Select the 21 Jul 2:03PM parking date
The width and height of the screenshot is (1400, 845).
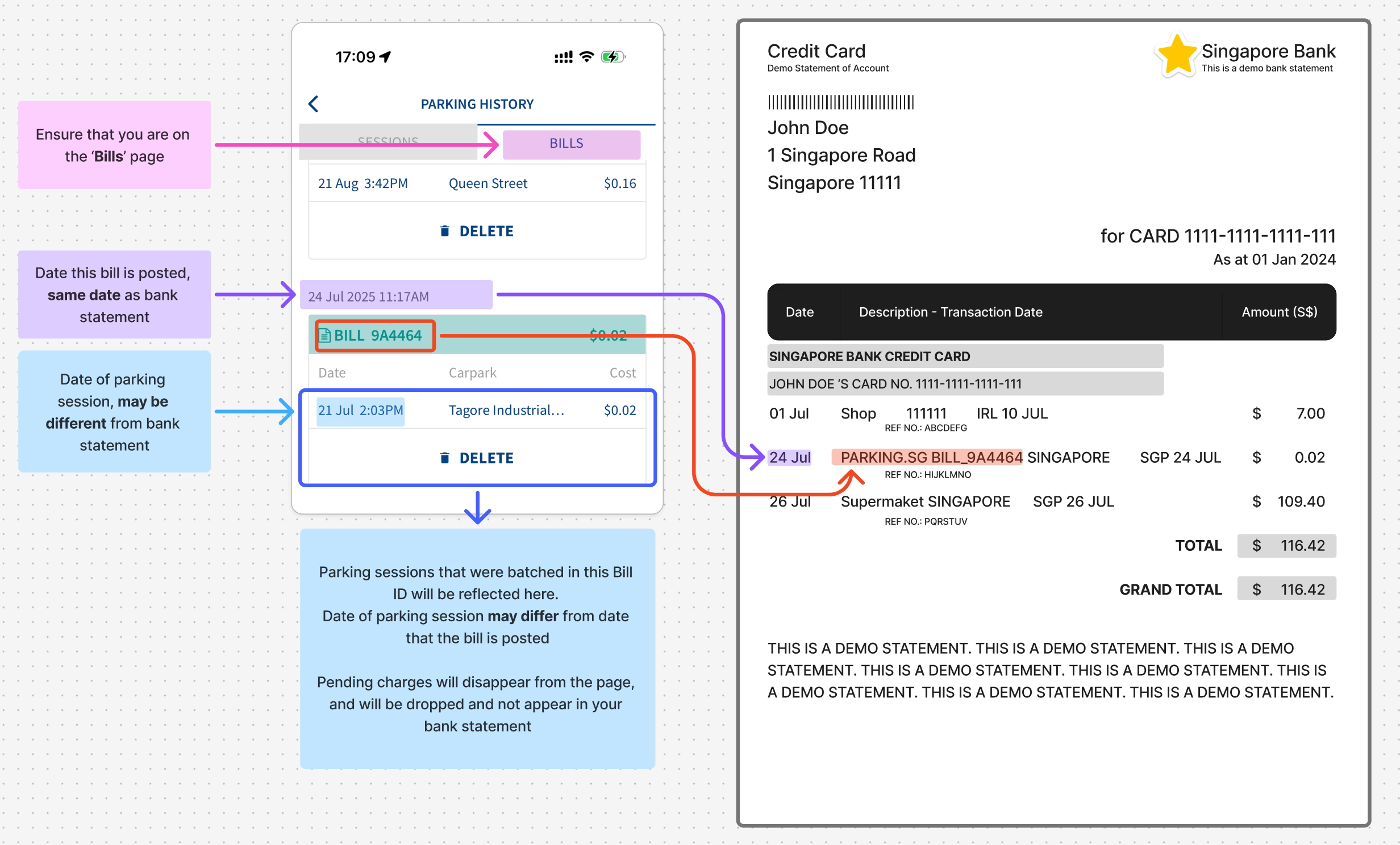(x=360, y=411)
